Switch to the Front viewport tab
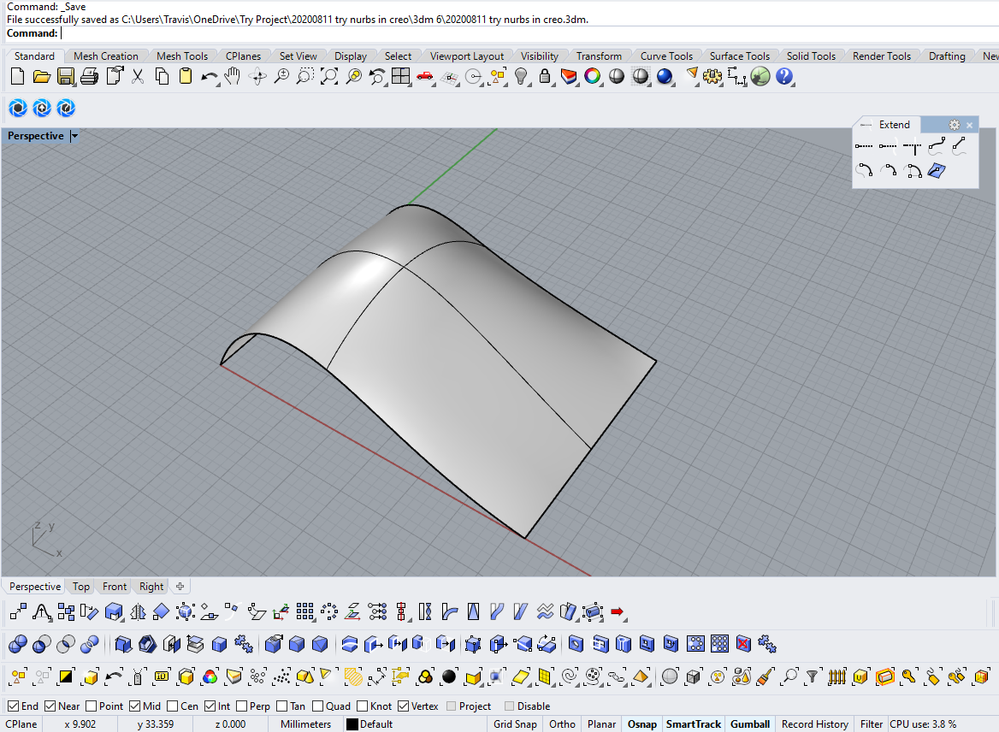Screen dimensions: 999x732 tap(114, 586)
